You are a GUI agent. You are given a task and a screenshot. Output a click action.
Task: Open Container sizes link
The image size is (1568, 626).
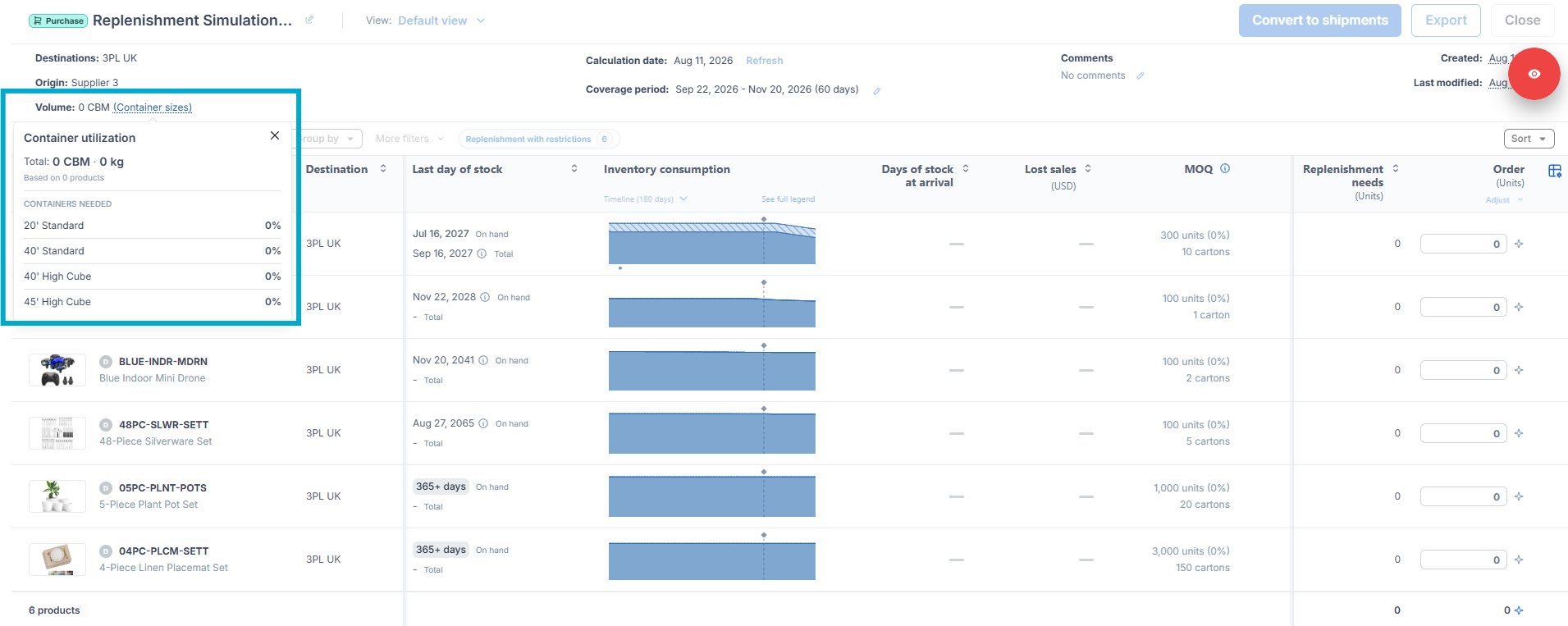coord(153,107)
